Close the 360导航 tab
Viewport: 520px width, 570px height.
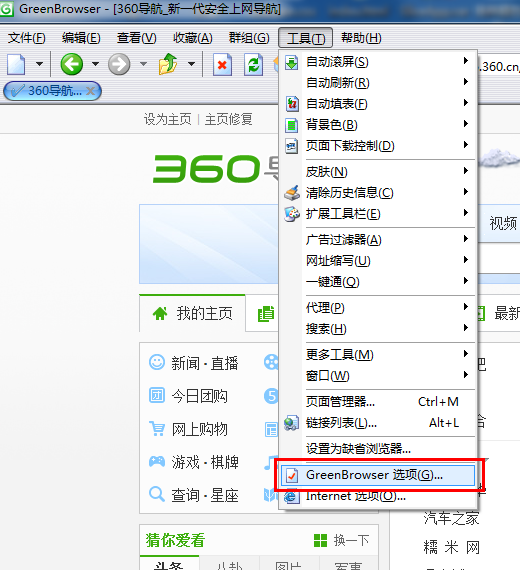click(91, 91)
